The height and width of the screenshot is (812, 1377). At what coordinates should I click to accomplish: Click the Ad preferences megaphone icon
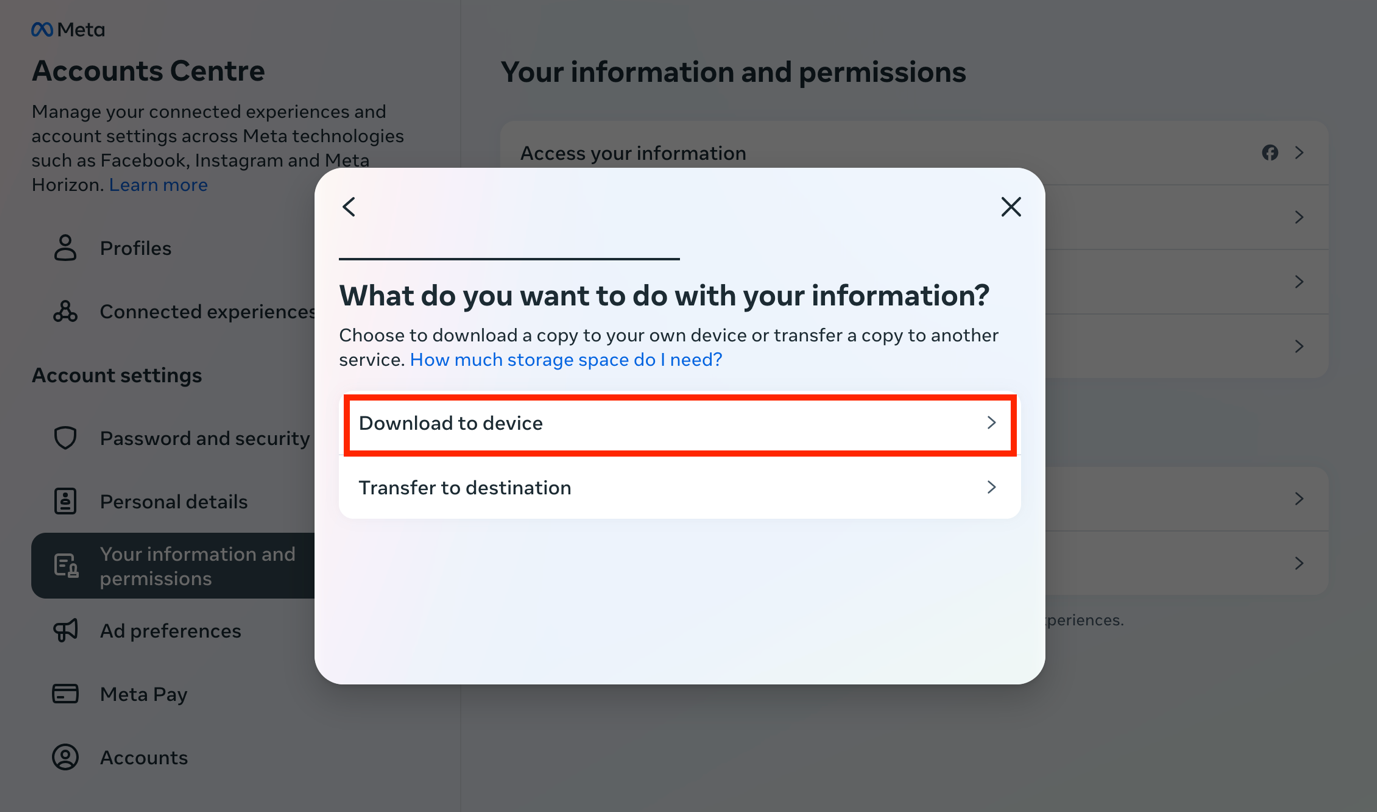click(x=66, y=630)
